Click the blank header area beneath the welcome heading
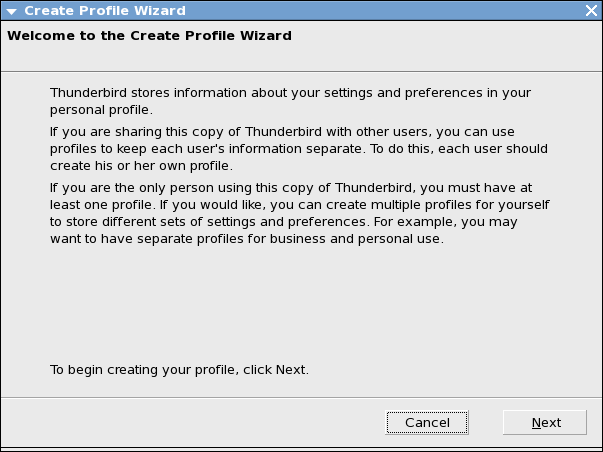This screenshot has width=603, height=452. [x=302, y=58]
